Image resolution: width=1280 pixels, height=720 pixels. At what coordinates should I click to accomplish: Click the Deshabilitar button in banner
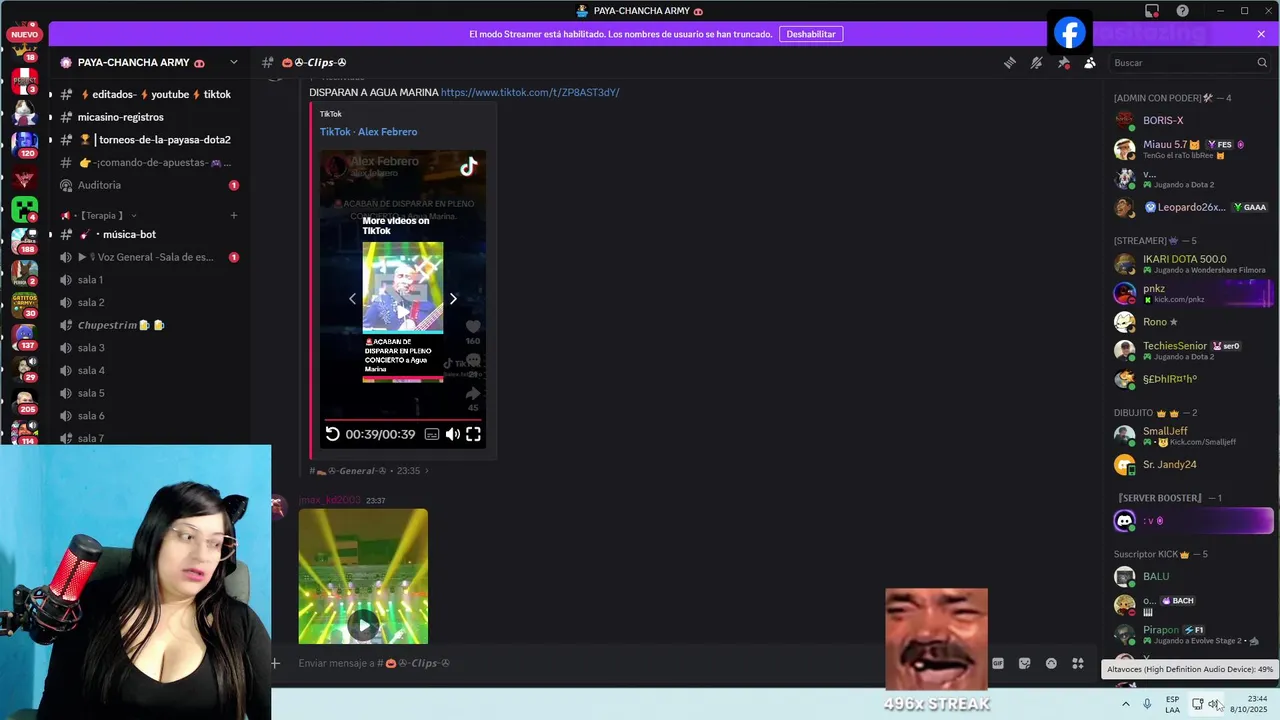pos(810,34)
